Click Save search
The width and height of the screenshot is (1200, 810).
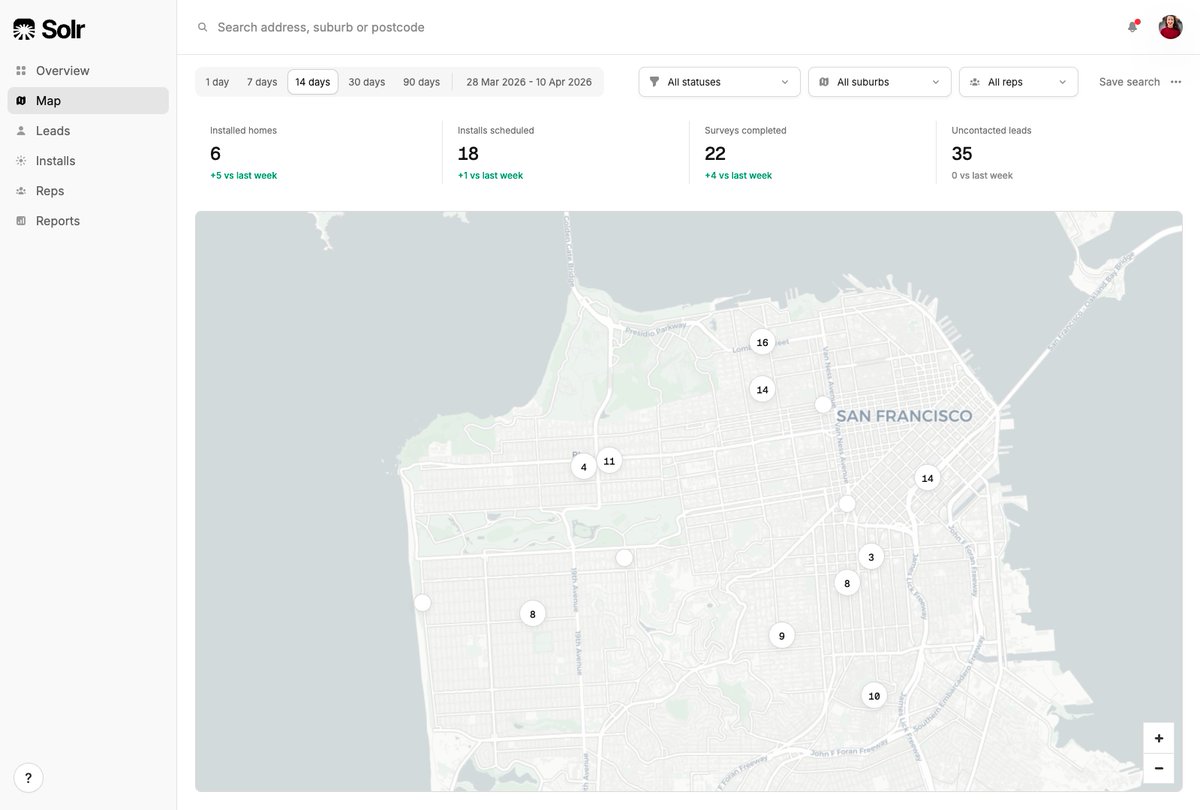(1129, 82)
